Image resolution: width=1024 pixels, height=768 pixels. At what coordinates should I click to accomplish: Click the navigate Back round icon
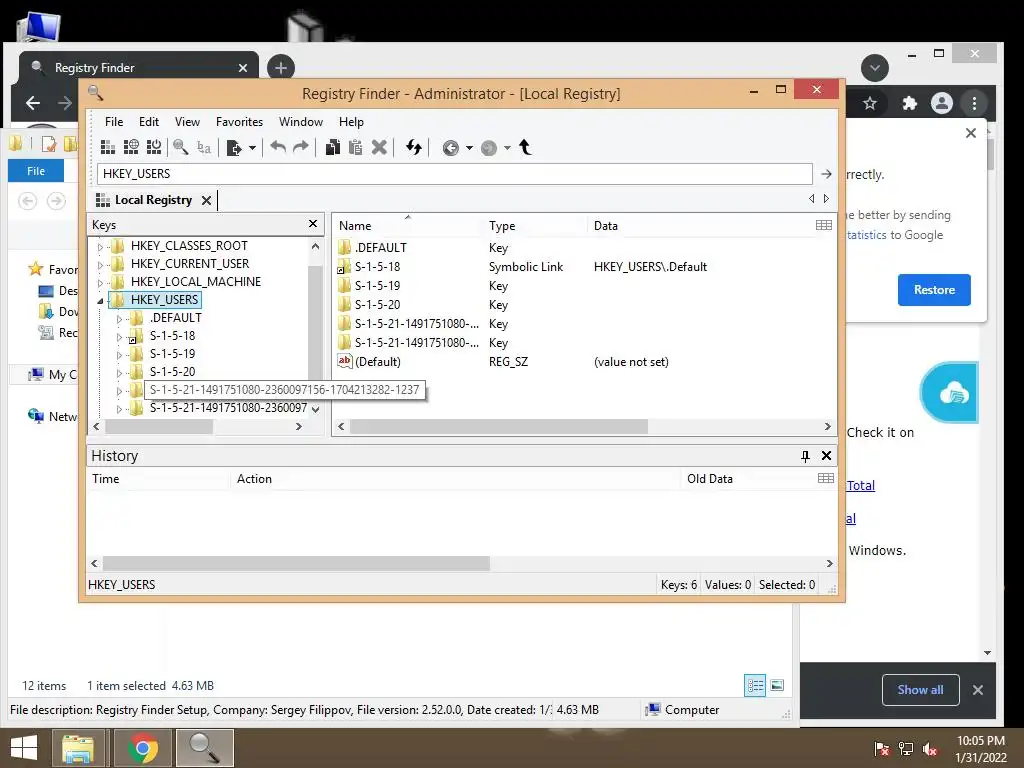click(451, 148)
